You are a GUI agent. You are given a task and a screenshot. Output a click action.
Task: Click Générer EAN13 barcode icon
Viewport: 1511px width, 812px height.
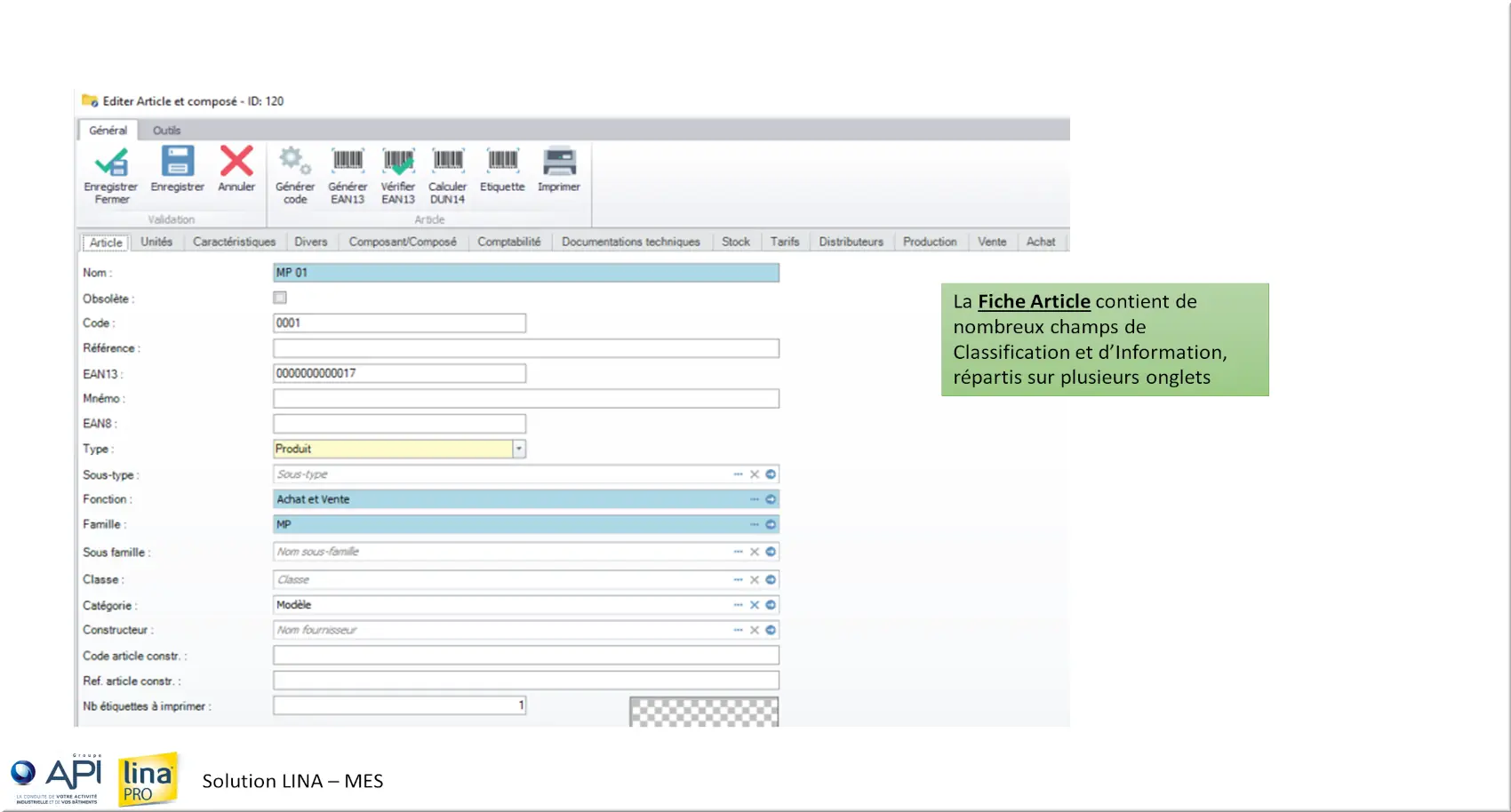coord(348,161)
